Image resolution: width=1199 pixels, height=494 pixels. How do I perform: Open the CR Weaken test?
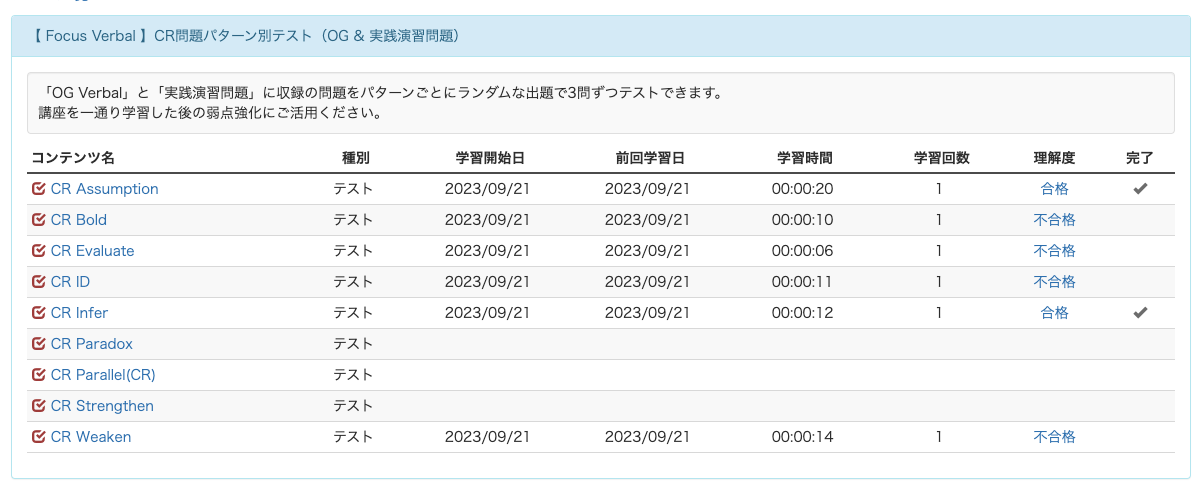click(90, 437)
